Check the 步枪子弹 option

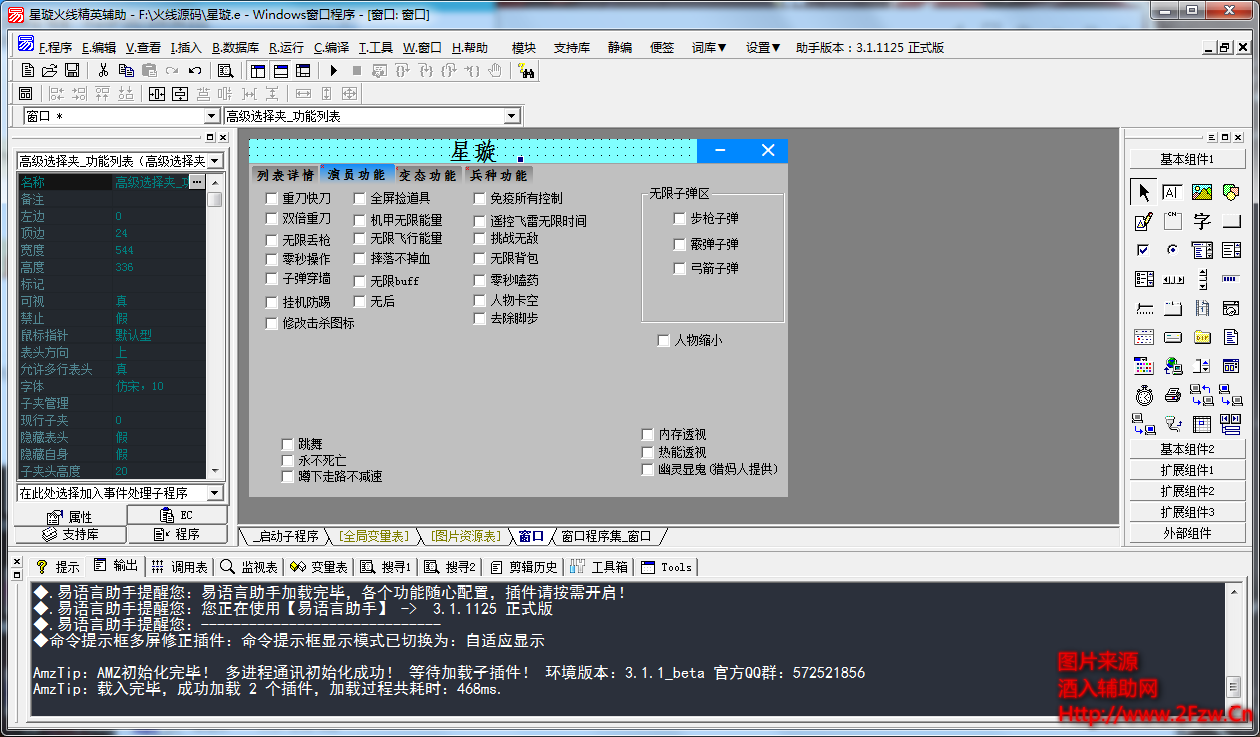coord(680,219)
